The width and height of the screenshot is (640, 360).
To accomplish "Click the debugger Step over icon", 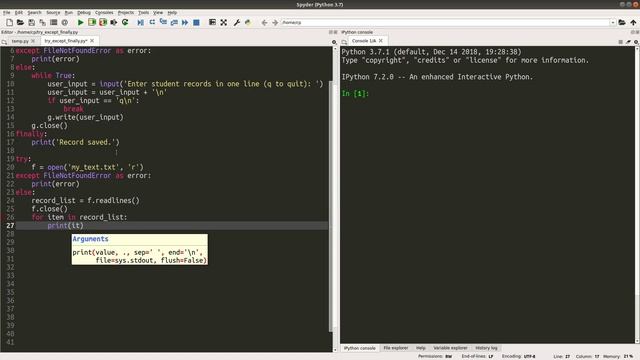I will [x=152, y=22].
